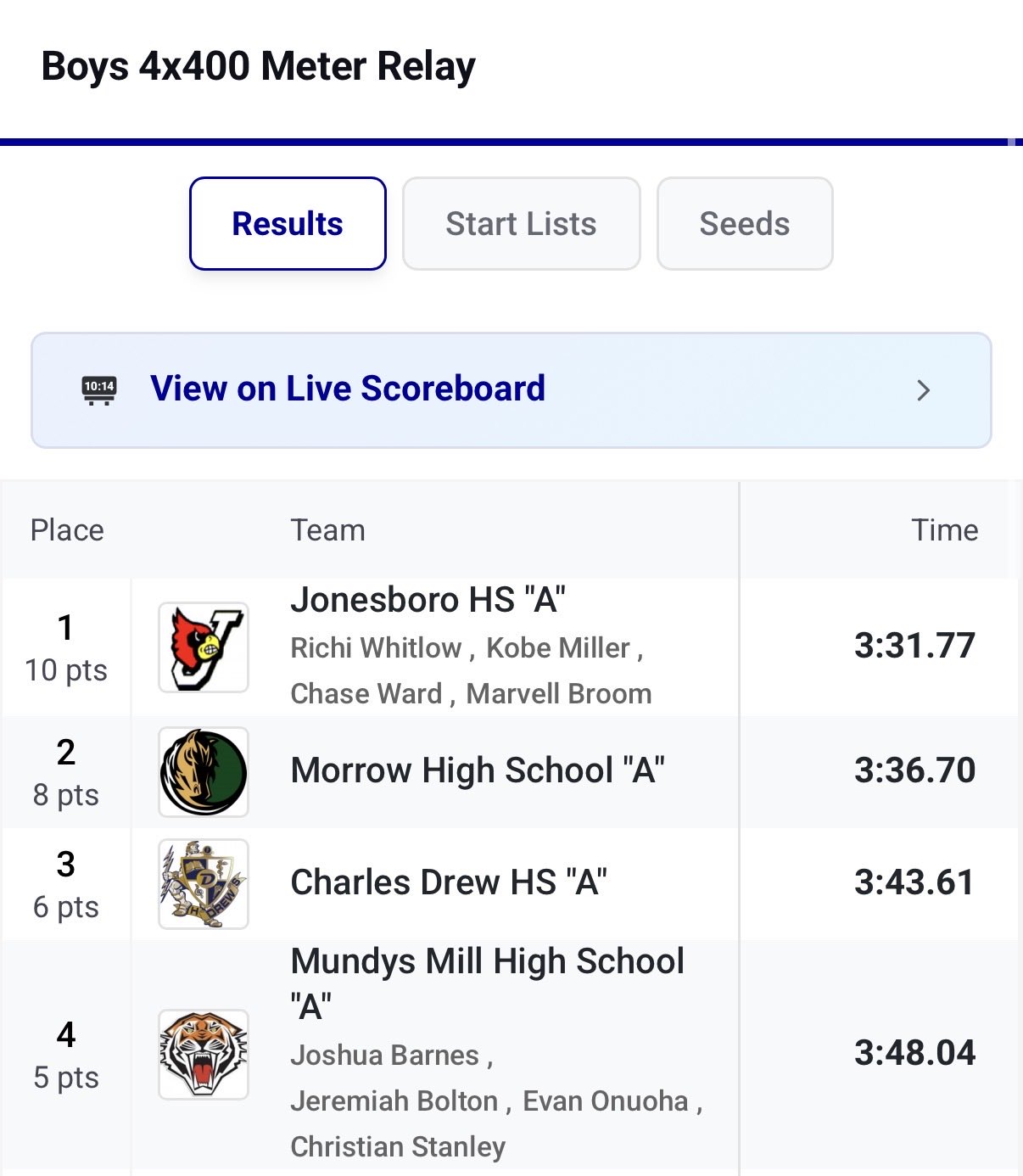This screenshot has height=1176, width=1023.
Task: Tap the Charles Drew HS team logo
Action: pyautogui.click(x=204, y=884)
